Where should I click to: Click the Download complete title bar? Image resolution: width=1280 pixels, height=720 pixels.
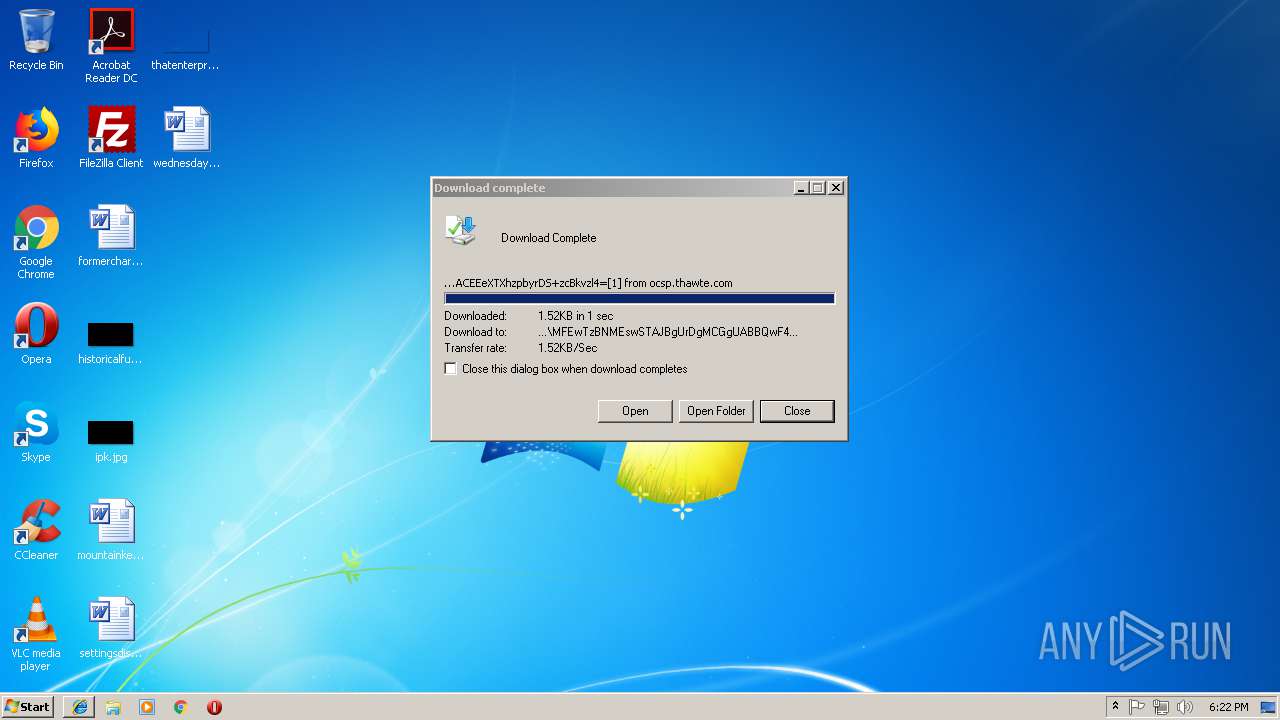[x=612, y=188]
